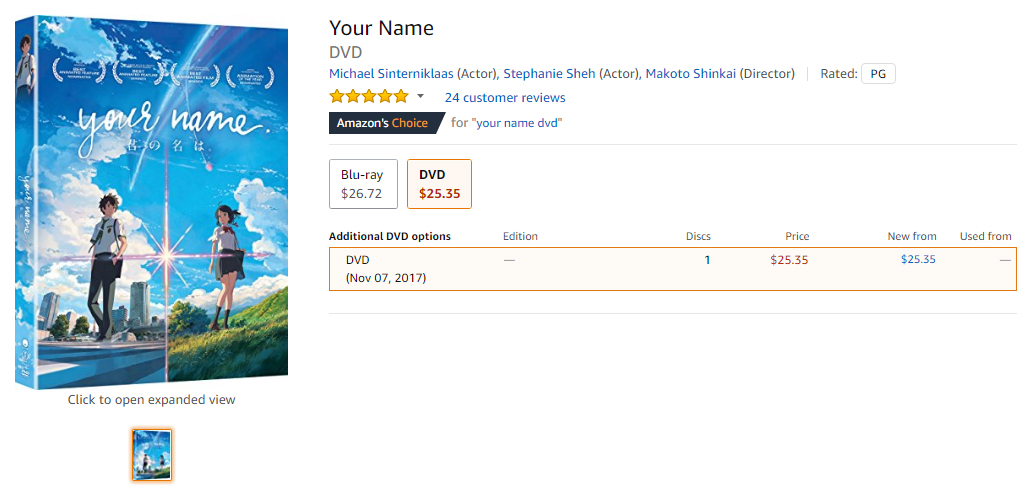Select the Blu-ray format option
The height and width of the screenshot is (498, 1033).
point(363,184)
